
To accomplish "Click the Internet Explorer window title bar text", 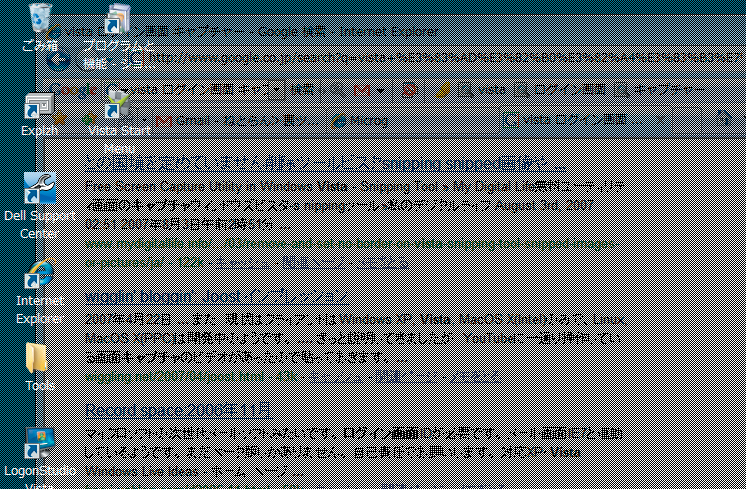I will pos(251,32).
